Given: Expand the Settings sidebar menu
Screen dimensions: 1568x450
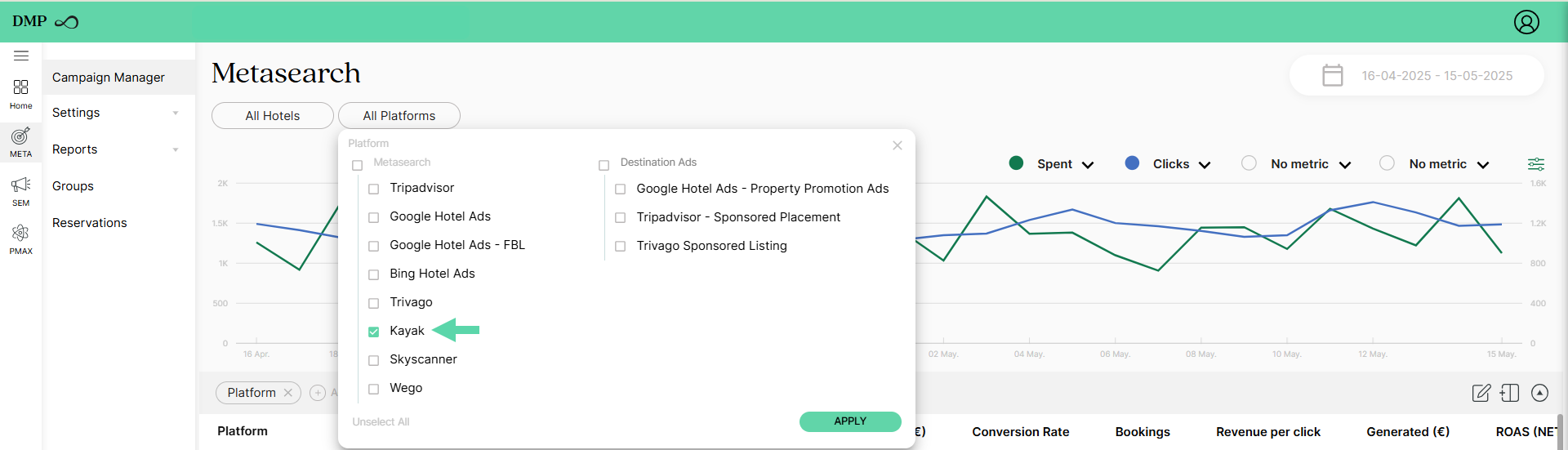Looking at the screenshot, I should coord(115,113).
